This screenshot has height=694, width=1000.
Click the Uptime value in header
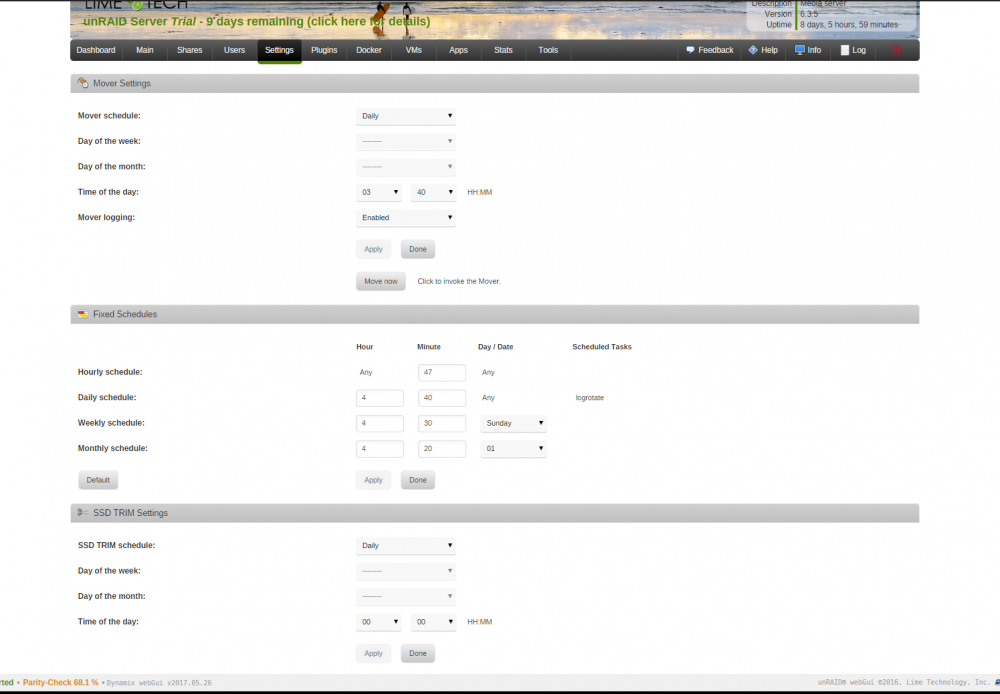tap(849, 25)
